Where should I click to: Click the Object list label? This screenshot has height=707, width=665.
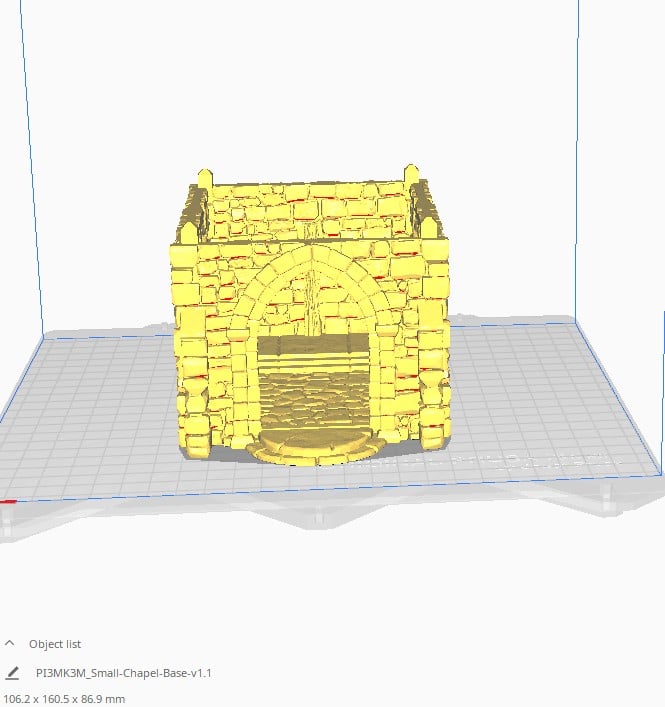point(56,644)
